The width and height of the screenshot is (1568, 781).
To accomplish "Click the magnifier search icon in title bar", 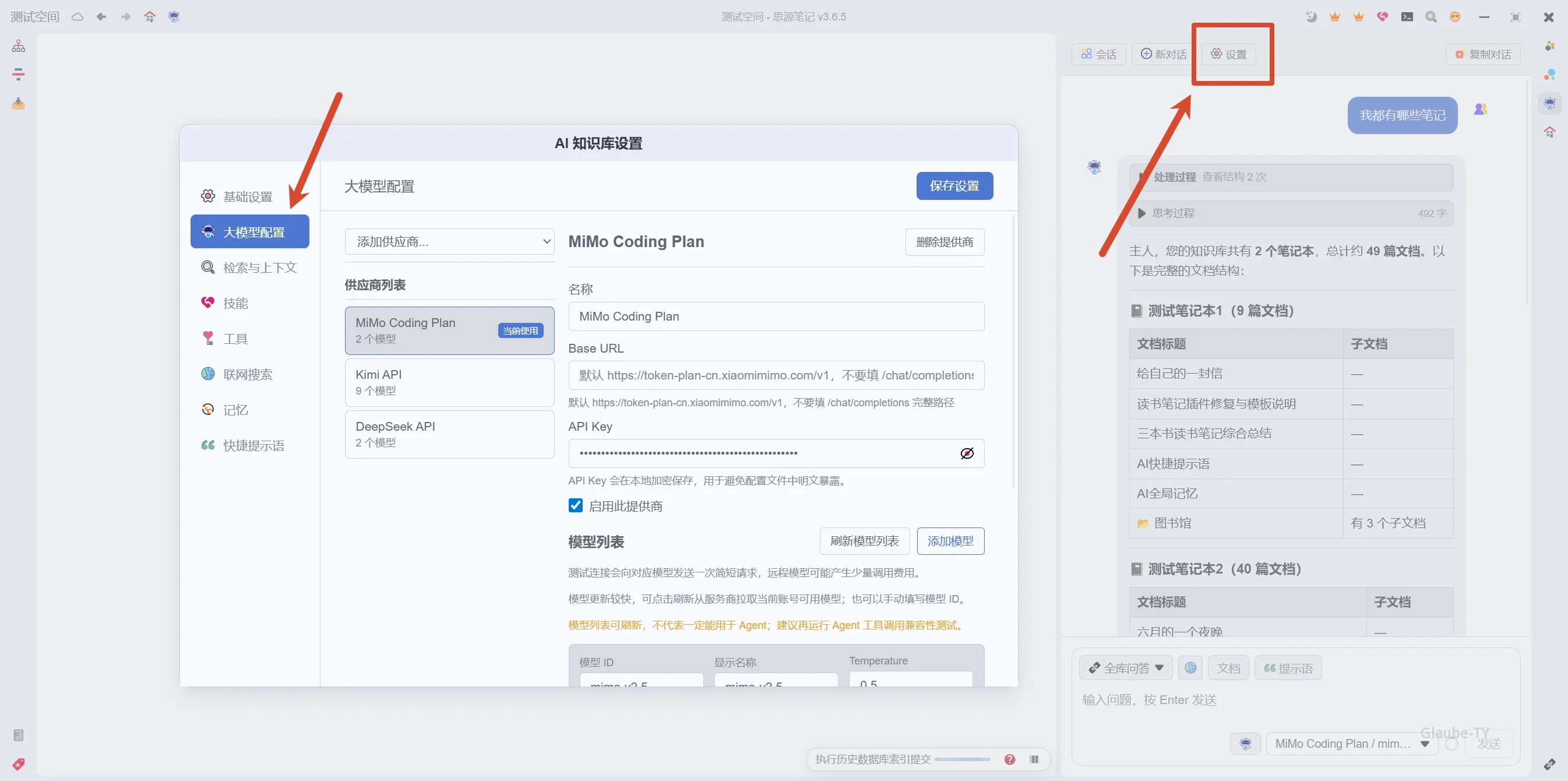I will (1431, 16).
